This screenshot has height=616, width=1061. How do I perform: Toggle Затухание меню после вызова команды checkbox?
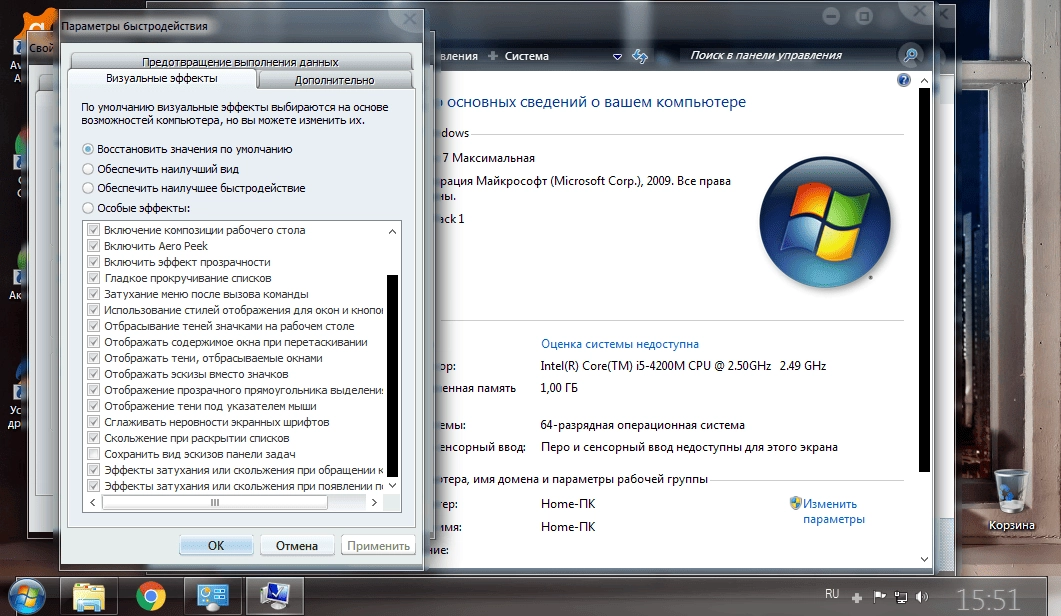pyautogui.click(x=93, y=294)
